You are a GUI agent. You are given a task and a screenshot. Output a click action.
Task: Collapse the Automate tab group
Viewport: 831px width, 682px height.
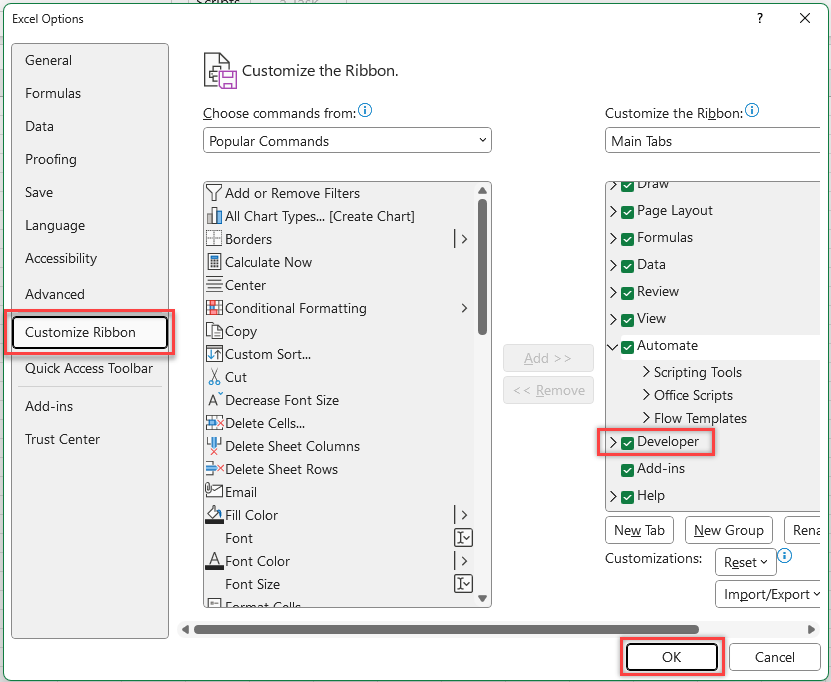click(x=613, y=346)
